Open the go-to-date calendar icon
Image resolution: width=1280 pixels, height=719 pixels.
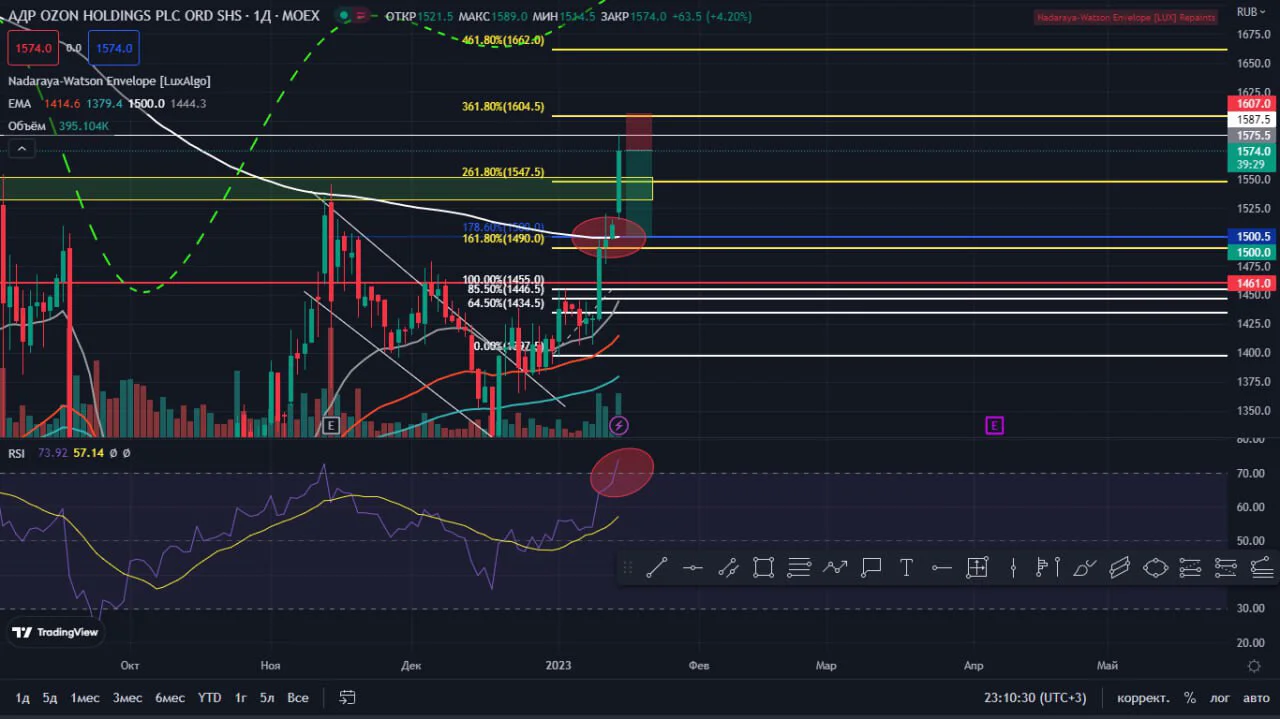[x=347, y=697]
